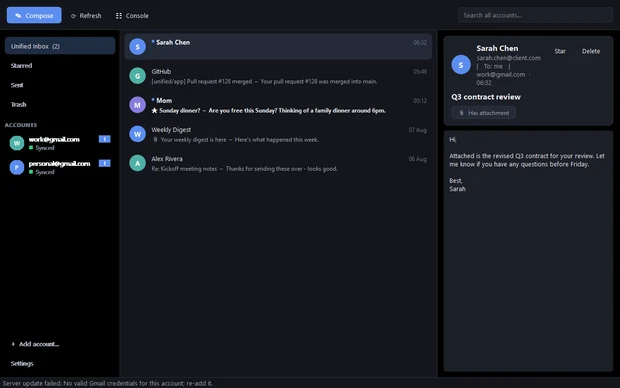This screenshot has width=620, height=388.
Task: Click the blue W Weekly Digest avatar
Action: [137, 134]
